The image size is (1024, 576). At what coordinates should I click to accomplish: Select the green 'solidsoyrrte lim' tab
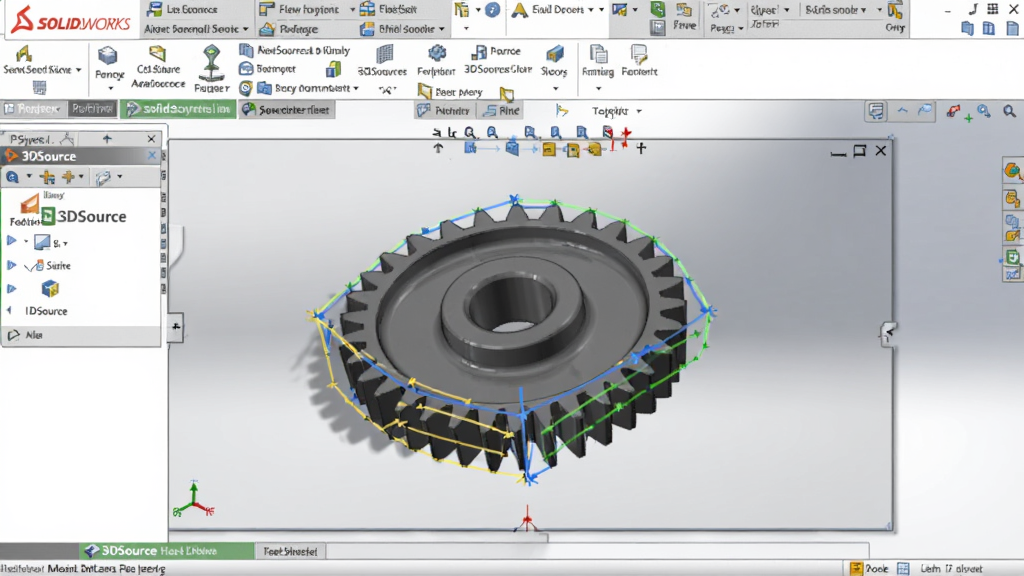click(178, 109)
